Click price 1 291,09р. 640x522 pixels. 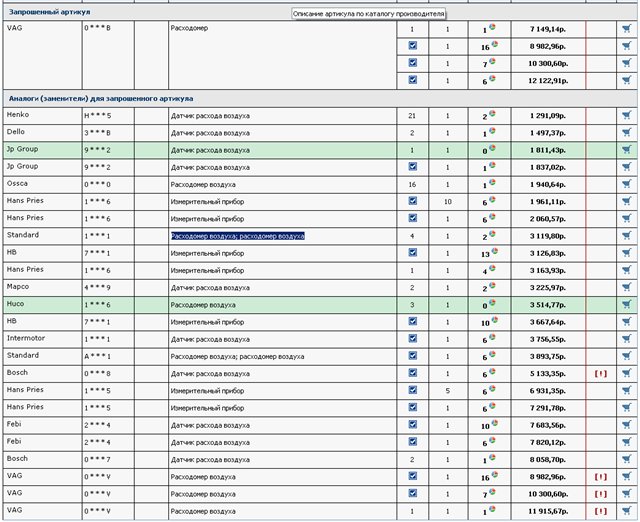pos(547,116)
